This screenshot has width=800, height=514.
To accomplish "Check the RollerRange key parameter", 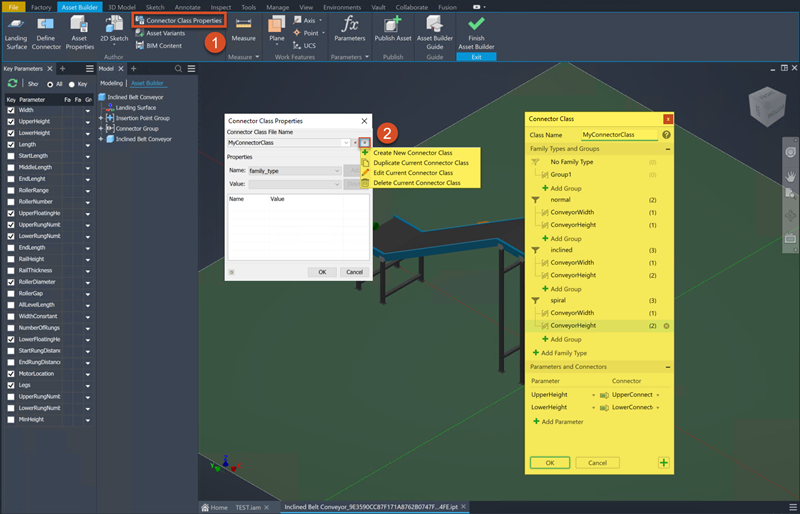I will pyautogui.click(x=11, y=190).
